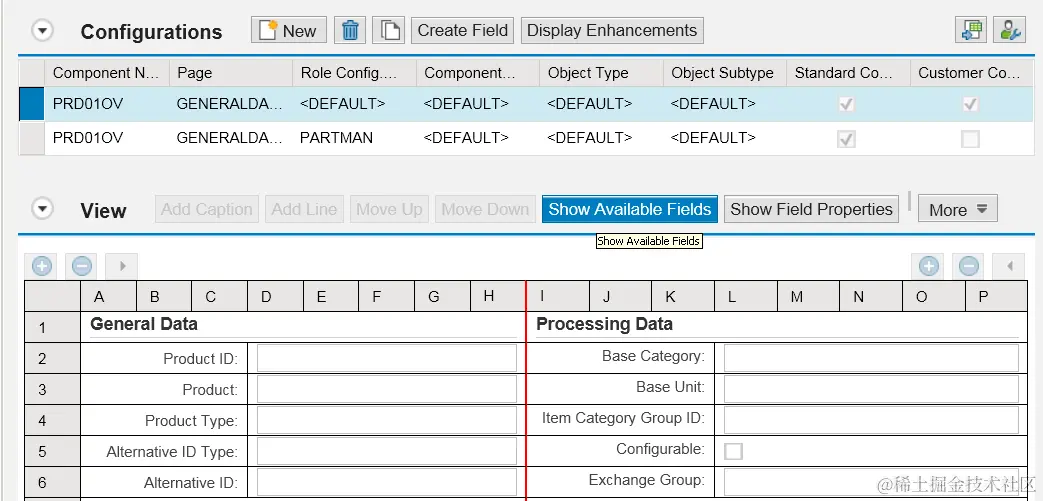Click Object Subtype column header

[x=725, y=73]
